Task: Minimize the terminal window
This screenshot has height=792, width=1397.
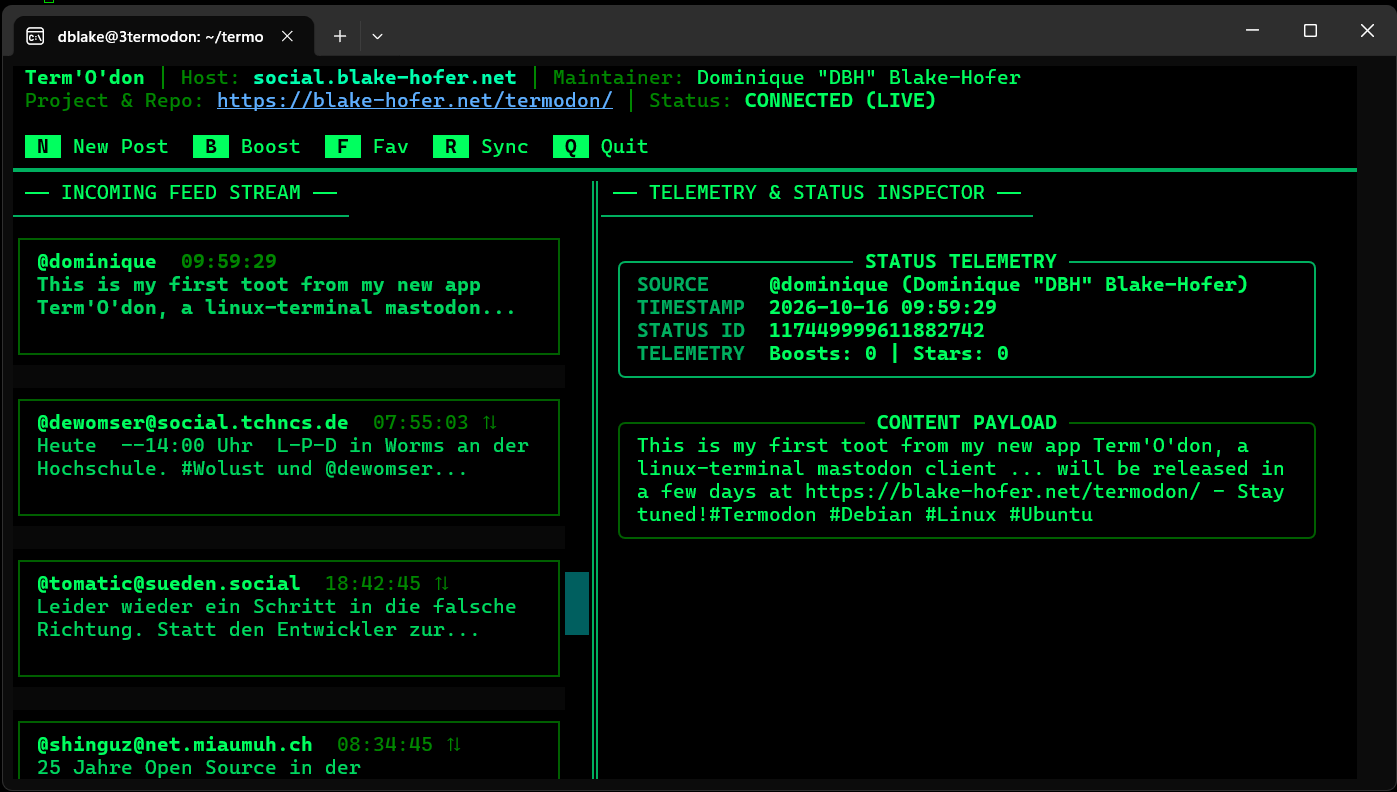Action: click(1253, 31)
